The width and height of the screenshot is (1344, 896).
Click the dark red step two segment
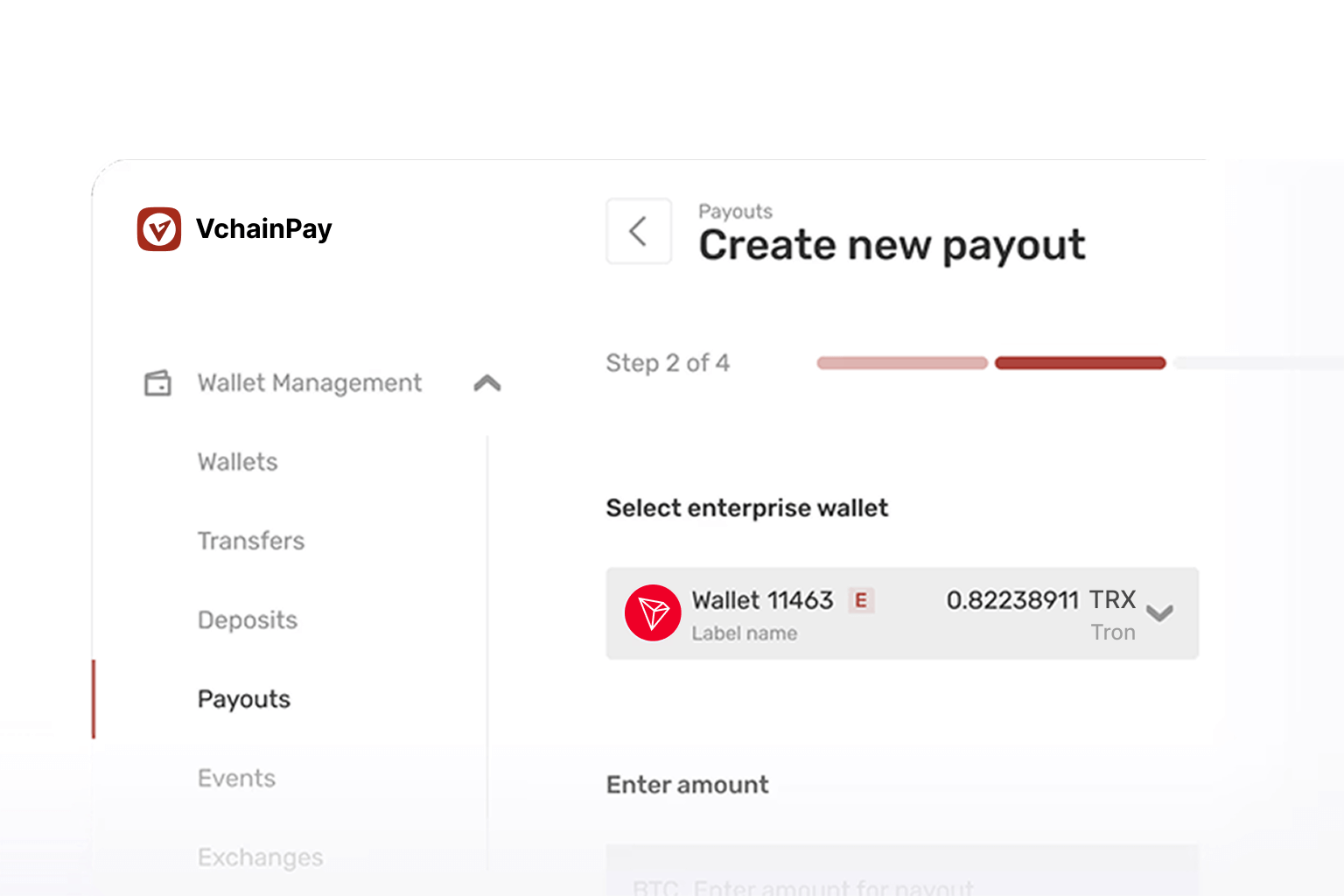click(x=1080, y=363)
